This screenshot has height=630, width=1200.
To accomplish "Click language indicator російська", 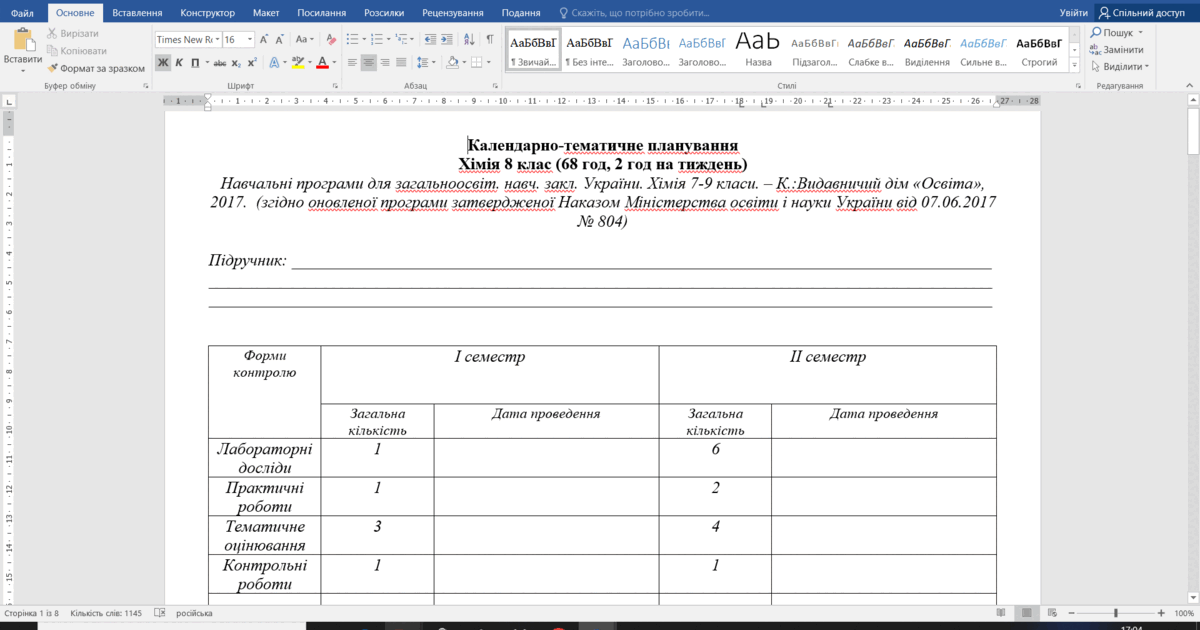I will pos(195,613).
